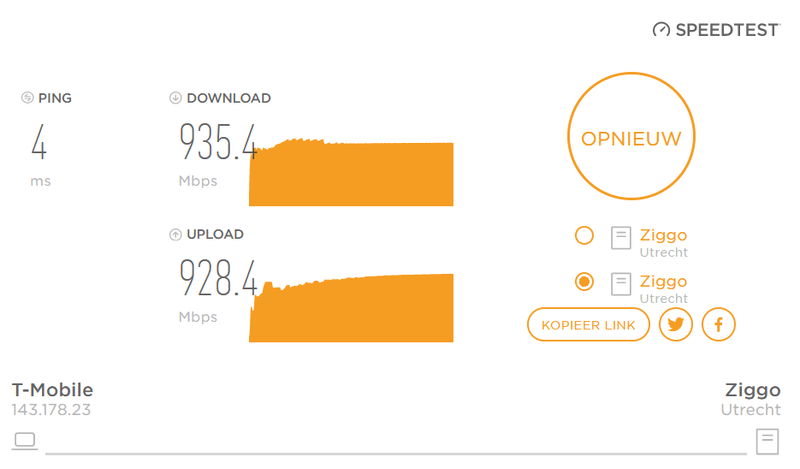Click the upload arrow icon

(x=175, y=234)
